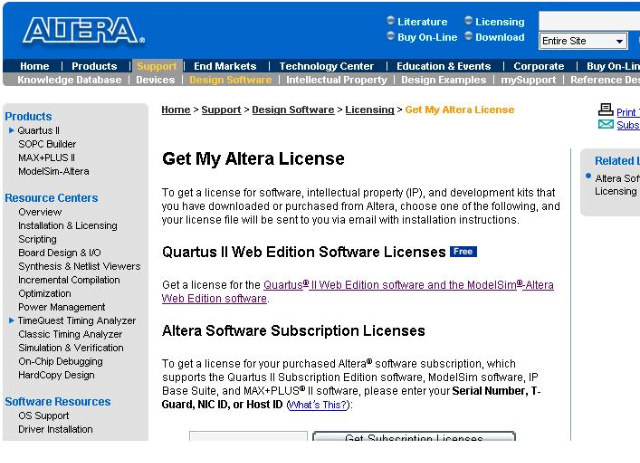Click the envelope subscribe icon
640x463 pixels.
tap(606, 124)
